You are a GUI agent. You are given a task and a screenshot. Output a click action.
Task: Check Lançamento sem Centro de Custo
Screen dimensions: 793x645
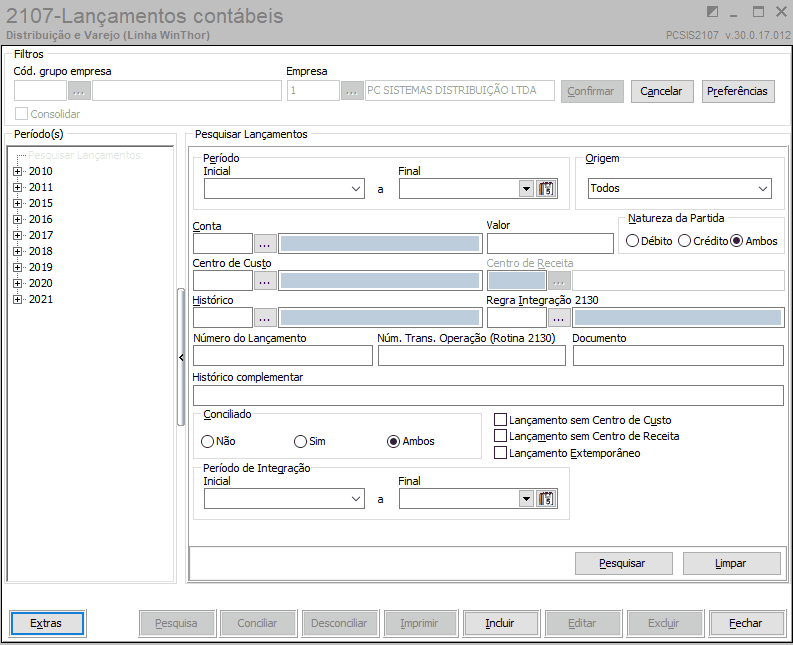click(x=500, y=419)
